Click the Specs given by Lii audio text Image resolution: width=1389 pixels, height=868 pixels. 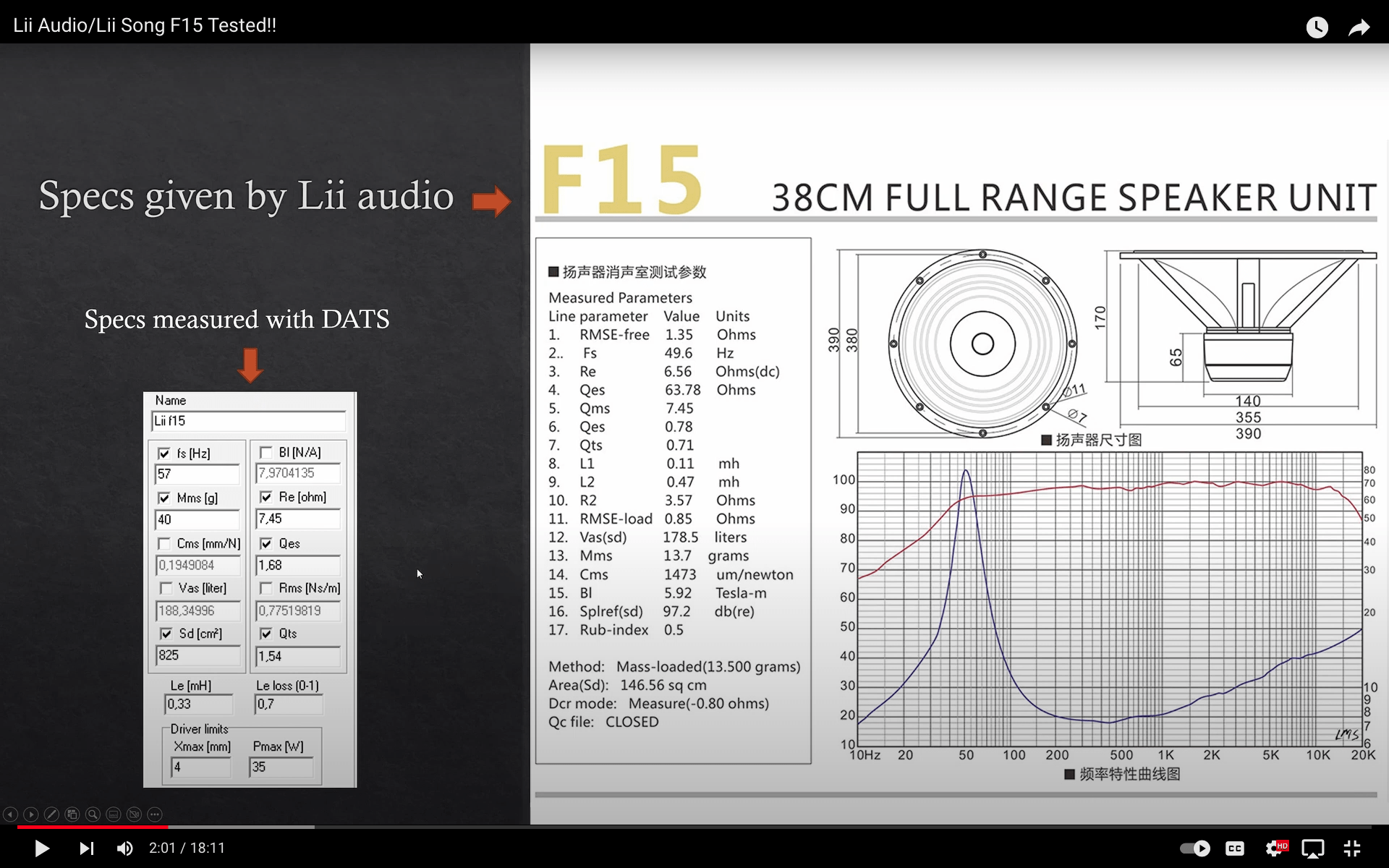(246, 196)
